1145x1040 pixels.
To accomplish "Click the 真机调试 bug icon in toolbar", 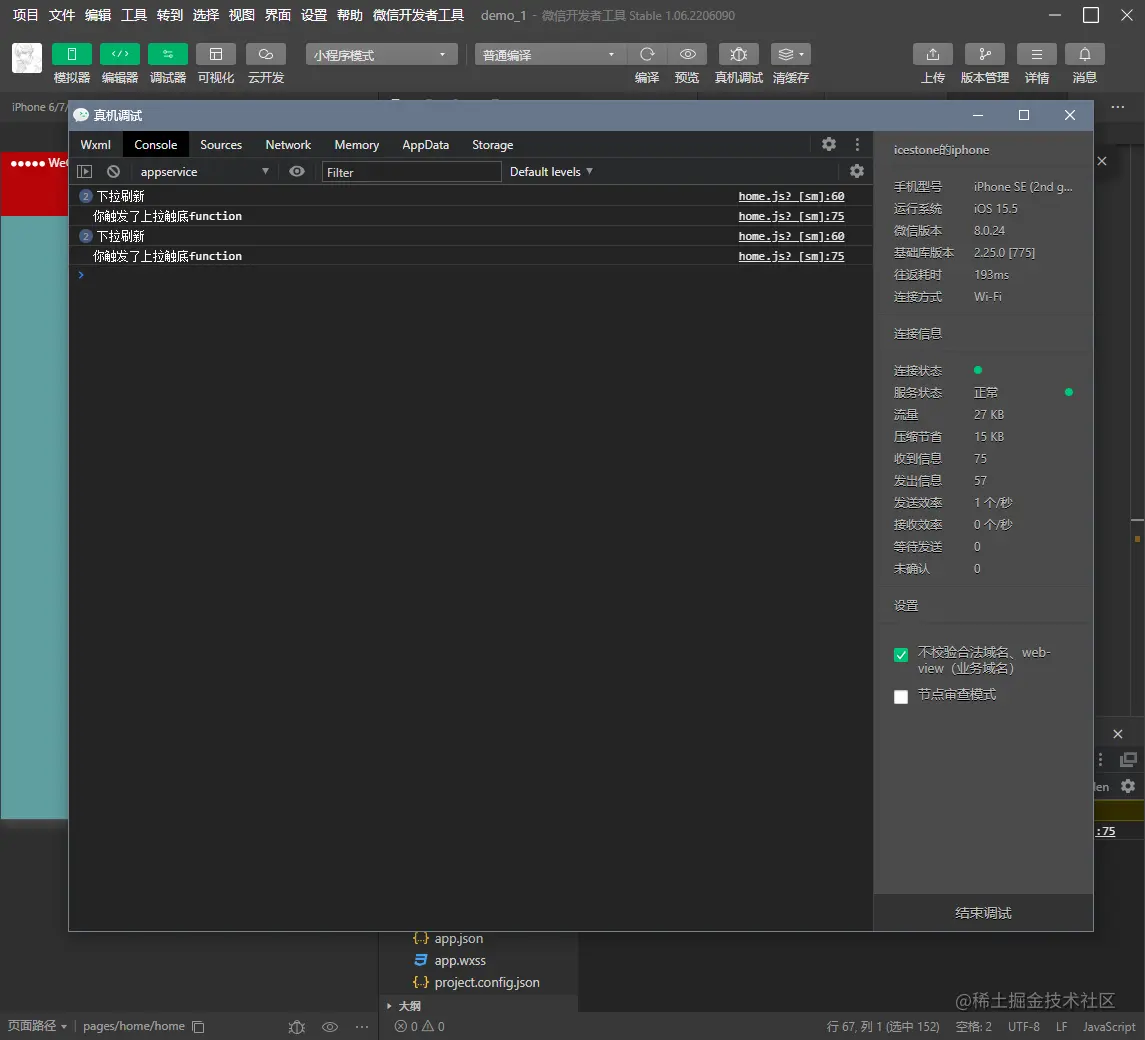I will [738, 54].
